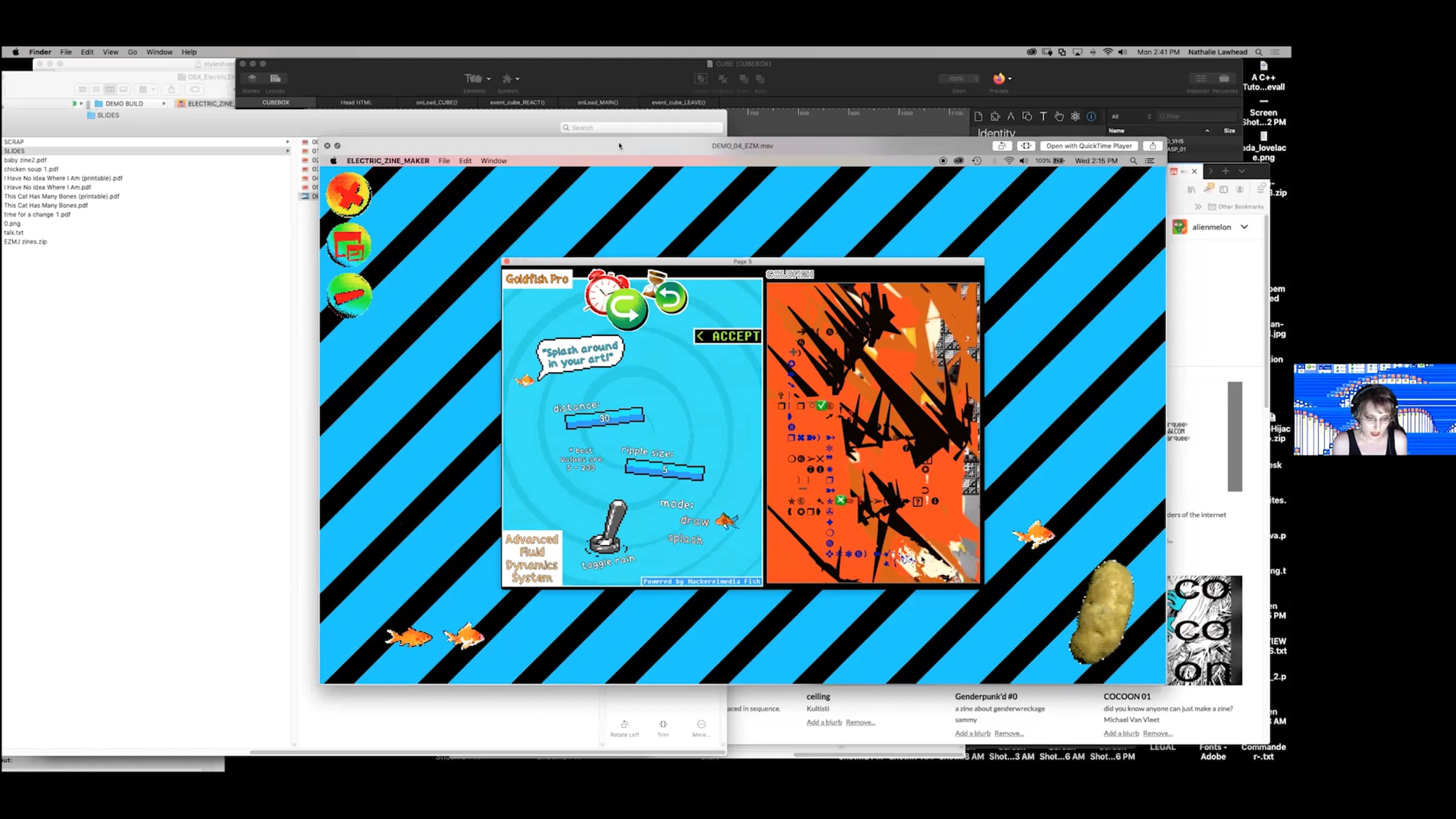The height and width of the screenshot is (819, 1456).
Task: Click the red X button in Zine Maker
Action: coord(348,195)
